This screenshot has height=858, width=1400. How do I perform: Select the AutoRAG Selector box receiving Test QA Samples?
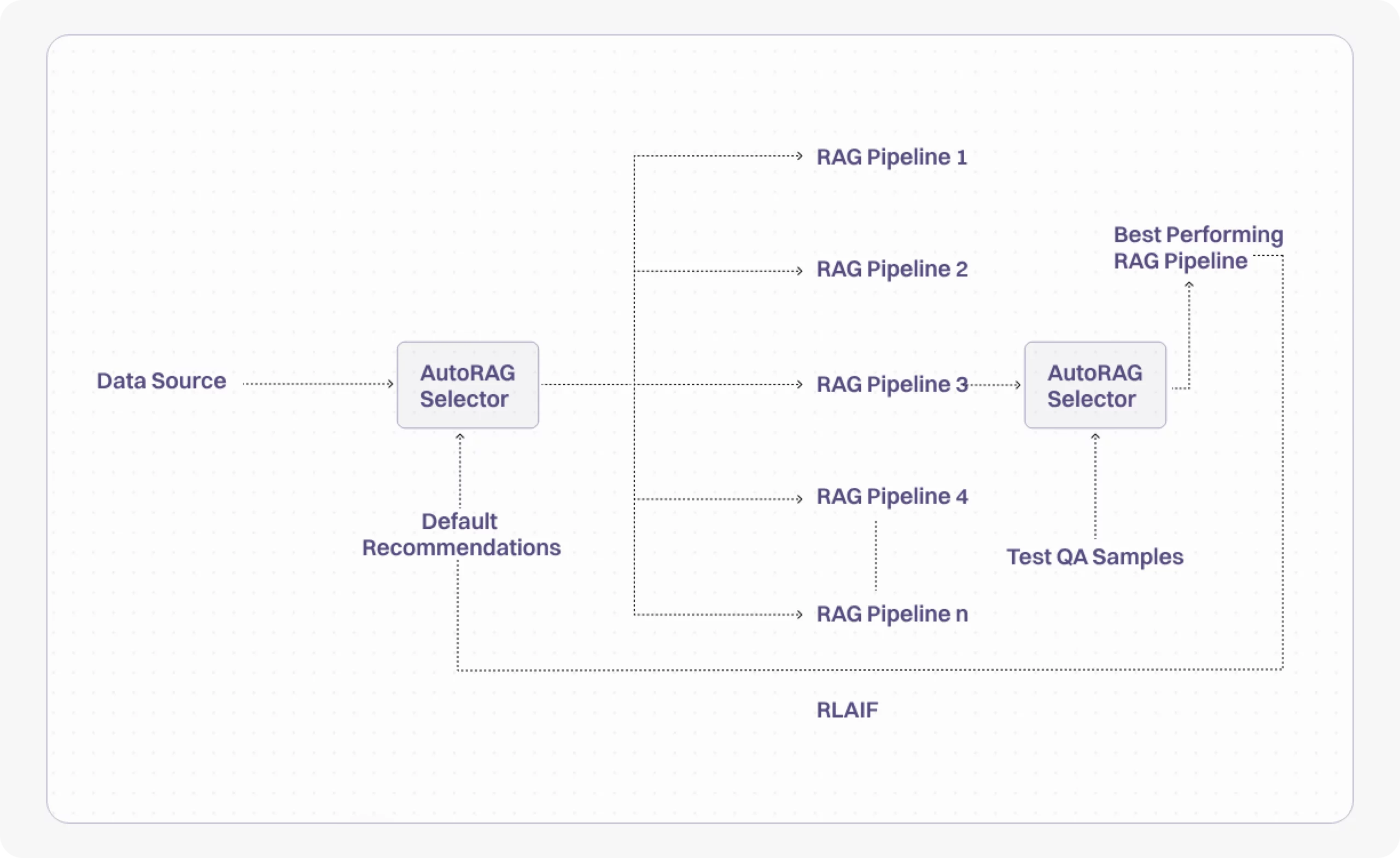(1095, 385)
